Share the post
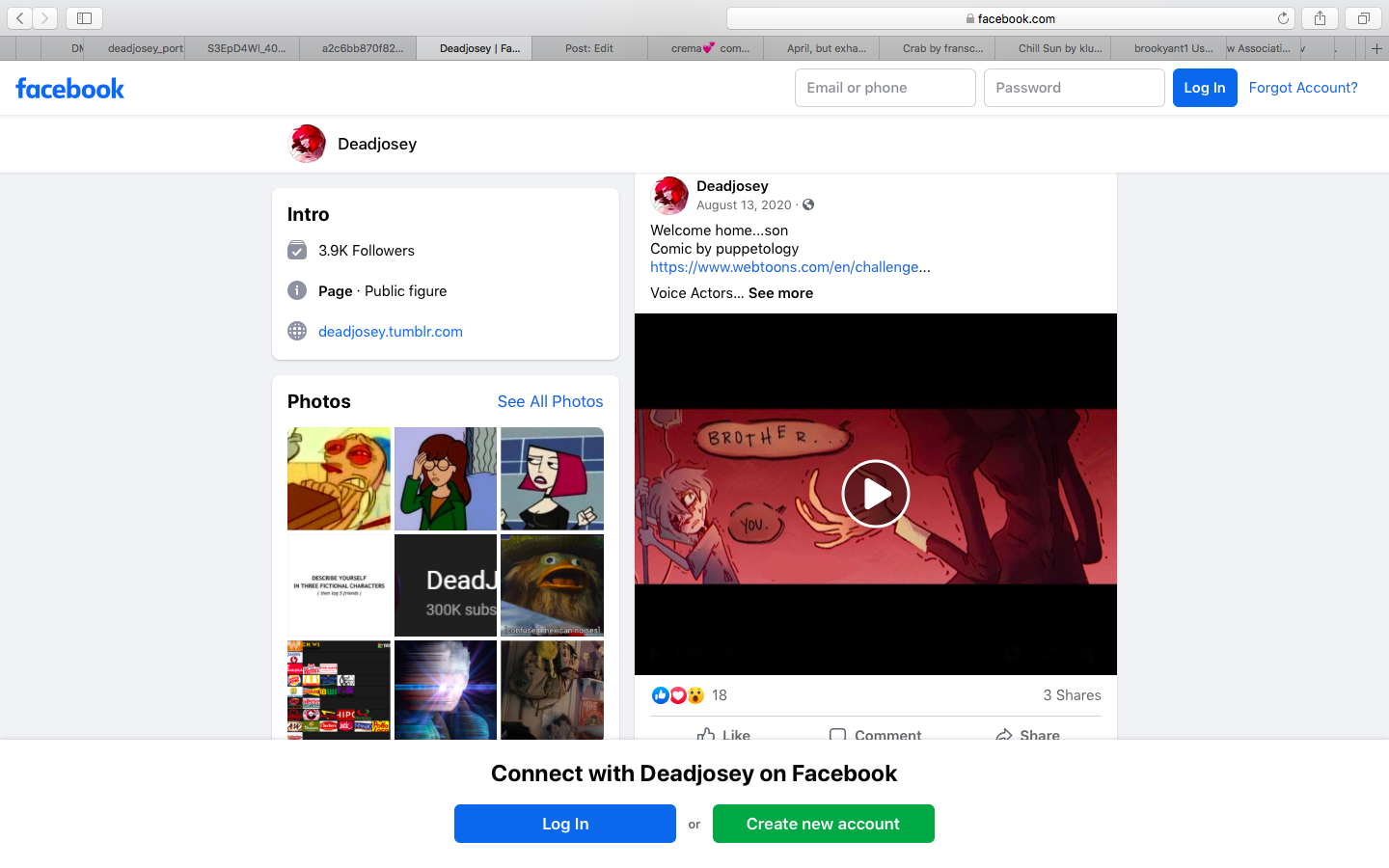Image resolution: width=1389 pixels, height=868 pixels. (x=1027, y=734)
